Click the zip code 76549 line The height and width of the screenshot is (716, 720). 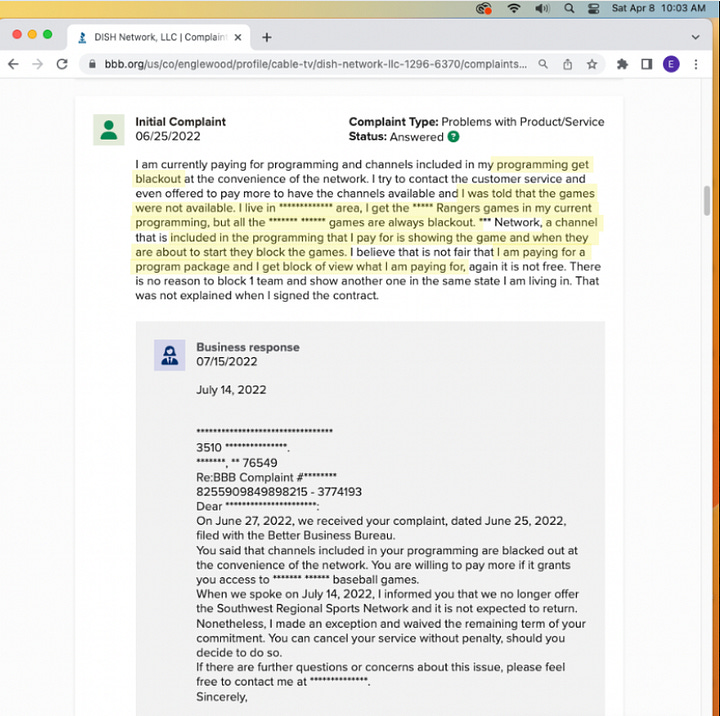point(237,462)
